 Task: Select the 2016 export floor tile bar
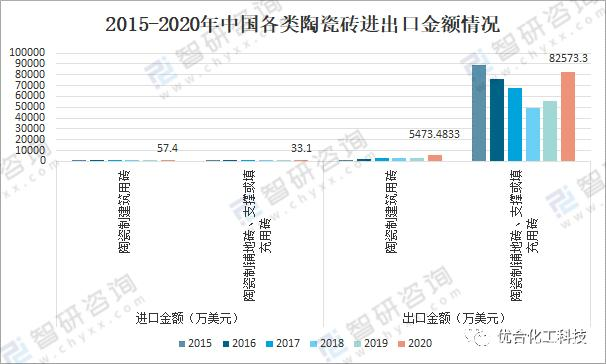(x=497, y=120)
